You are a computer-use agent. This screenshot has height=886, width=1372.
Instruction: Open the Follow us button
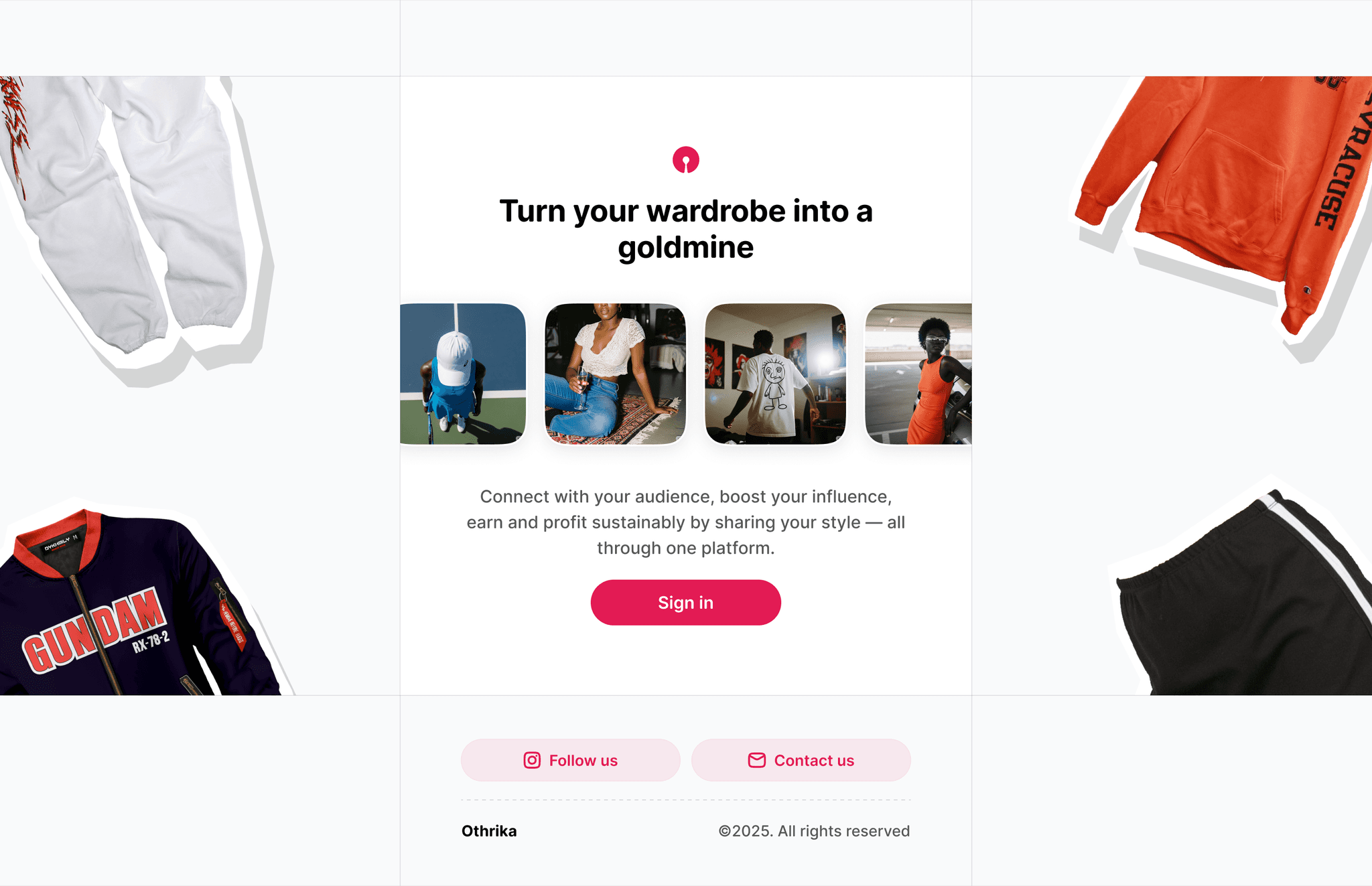(570, 760)
